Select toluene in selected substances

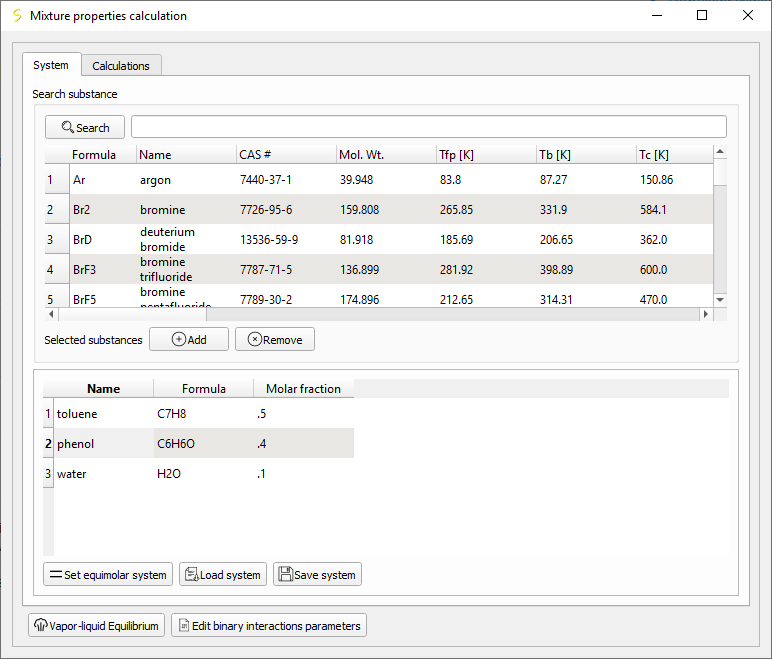[103, 414]
